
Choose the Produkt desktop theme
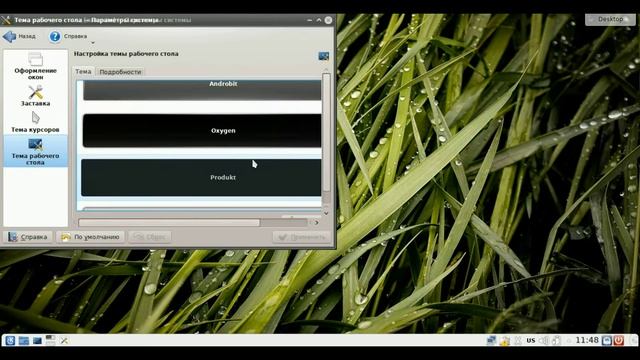pos(201,178)
